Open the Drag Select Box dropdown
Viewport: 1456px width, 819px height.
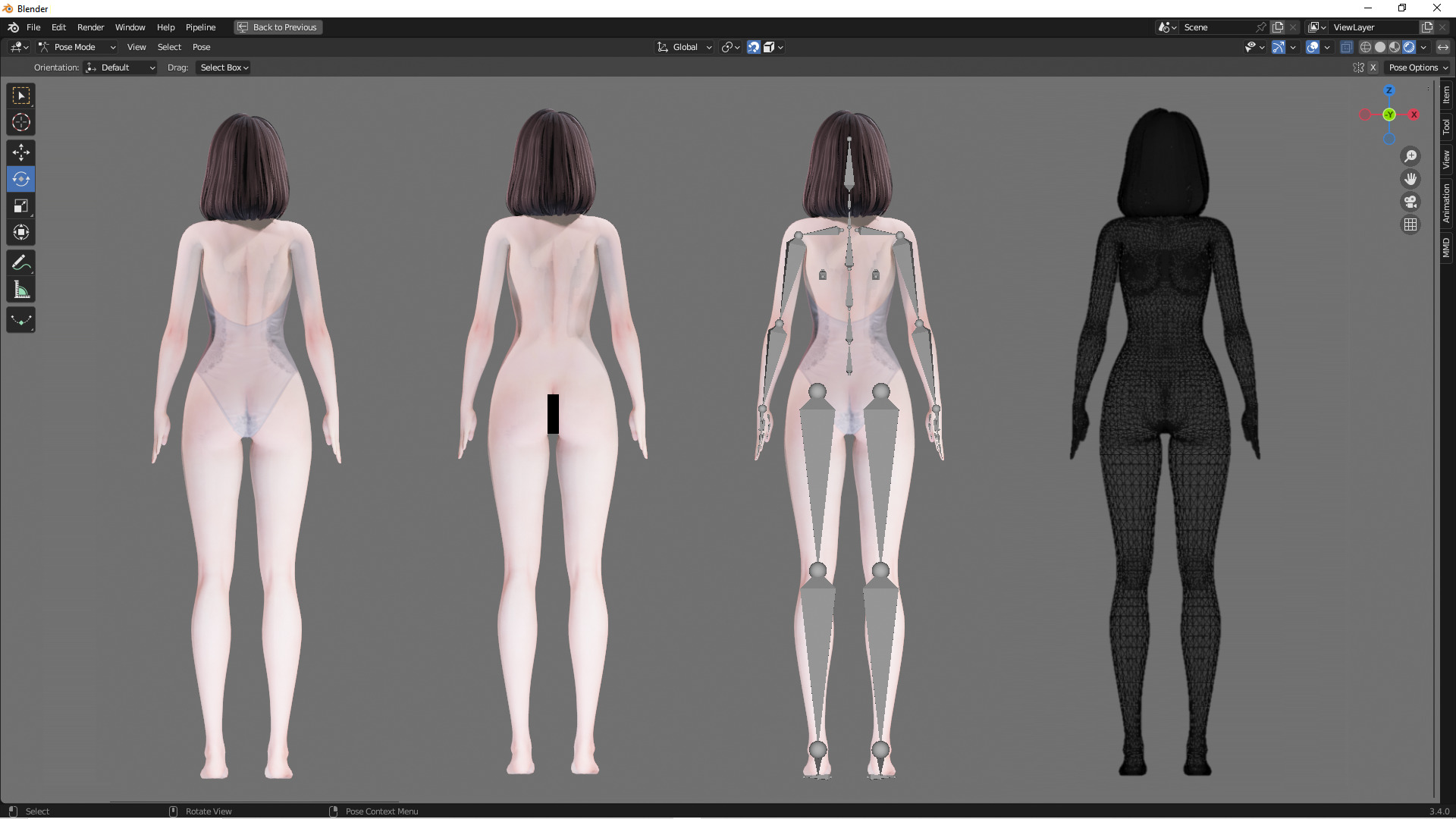pos(223,67)
